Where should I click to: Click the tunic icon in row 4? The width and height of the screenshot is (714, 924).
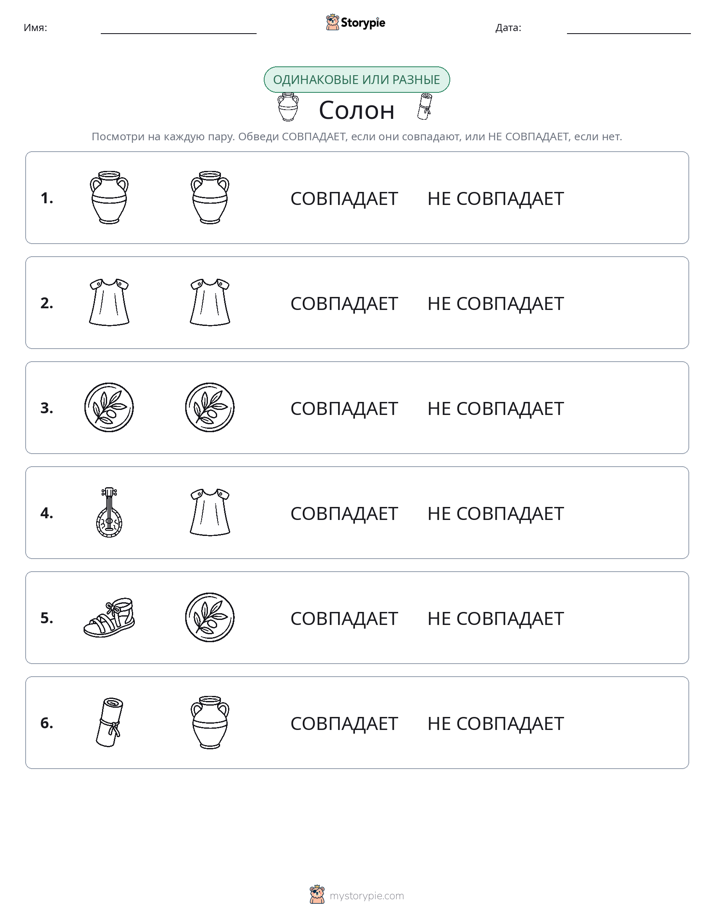(x=210, y=512)
